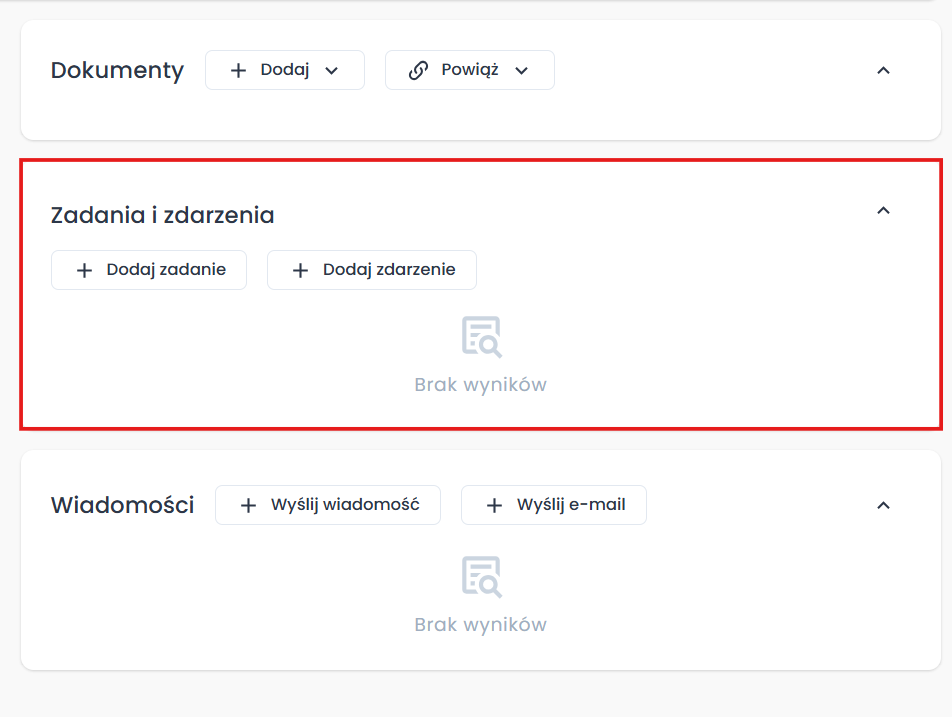Click the plus icon inside the Dodaj button
This screenshot has height=717, width=952.
tap(237, 70)
